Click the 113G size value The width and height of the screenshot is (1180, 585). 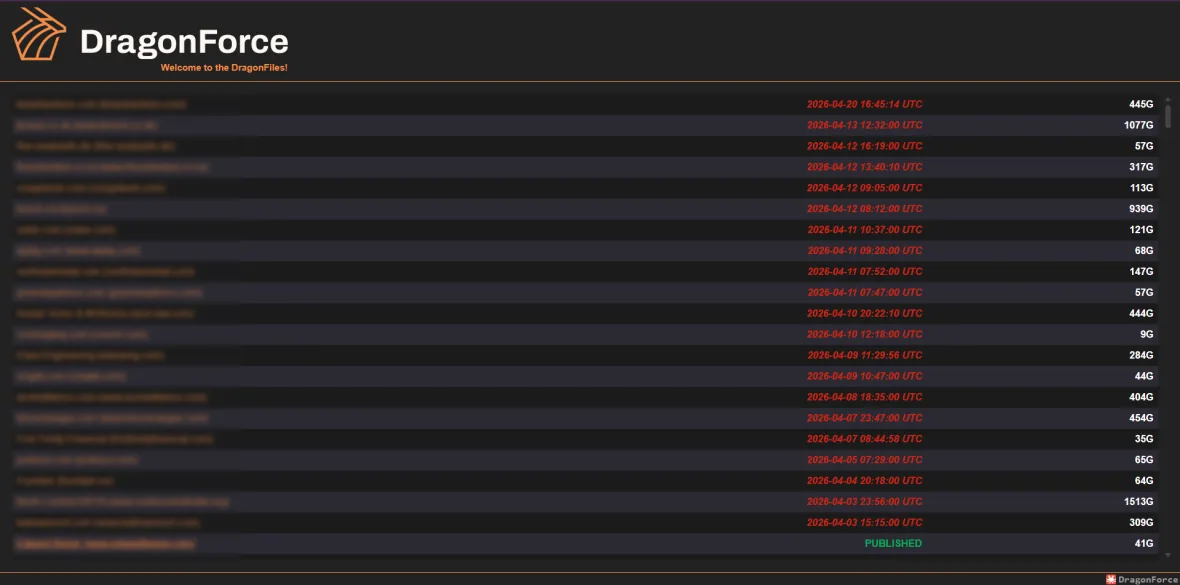coord(1141,187)
